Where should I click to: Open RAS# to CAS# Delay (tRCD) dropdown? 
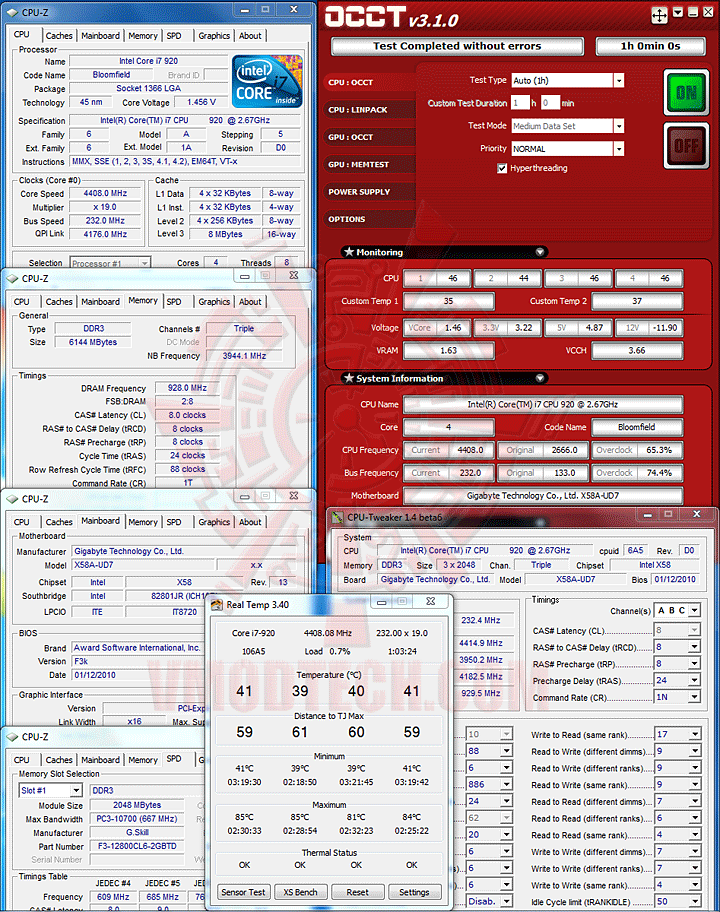tap(694, 647)
